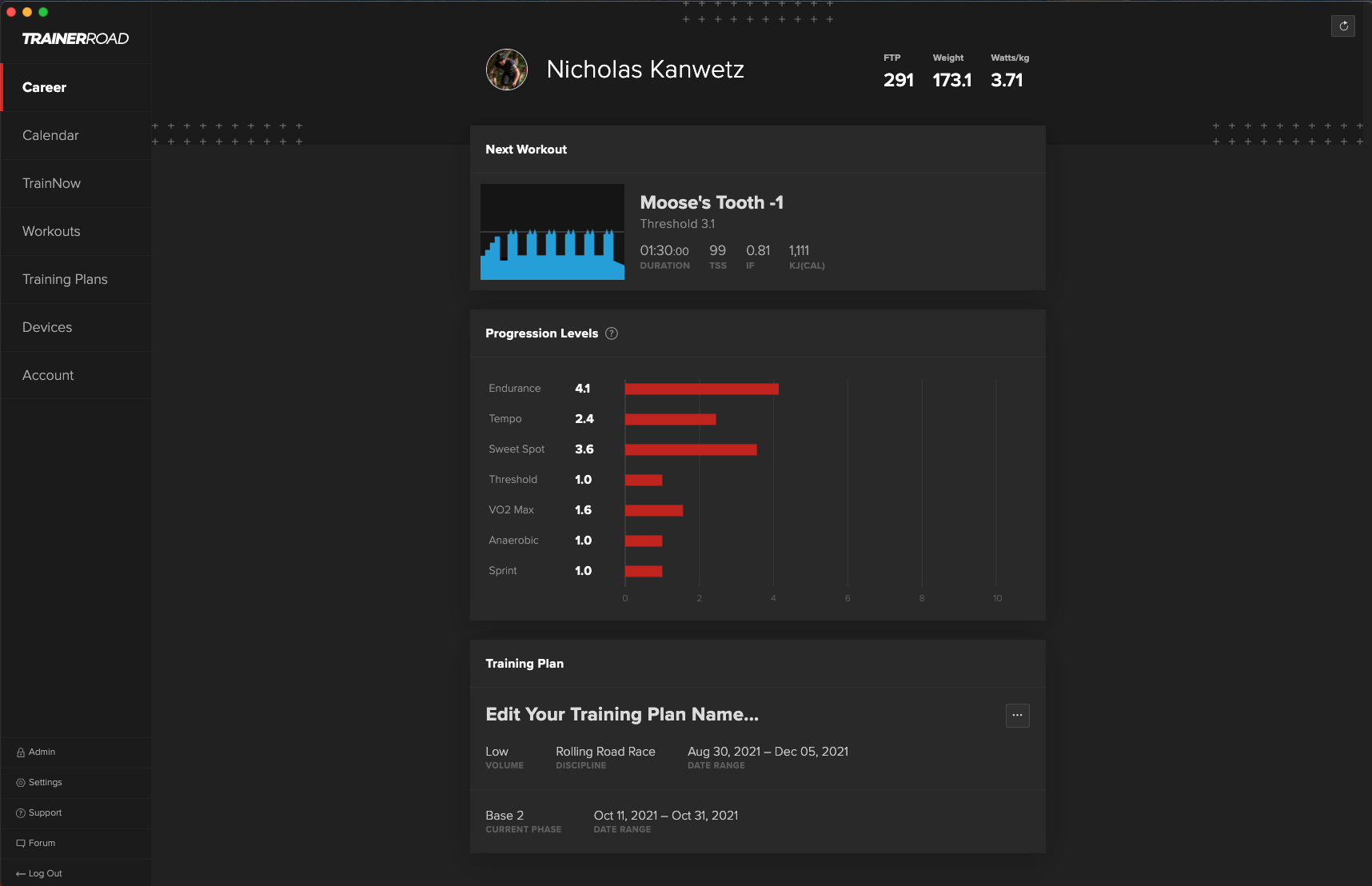Click the Admin lock icon
This screenshot has width=1372, height=886.
coord(21,752)
